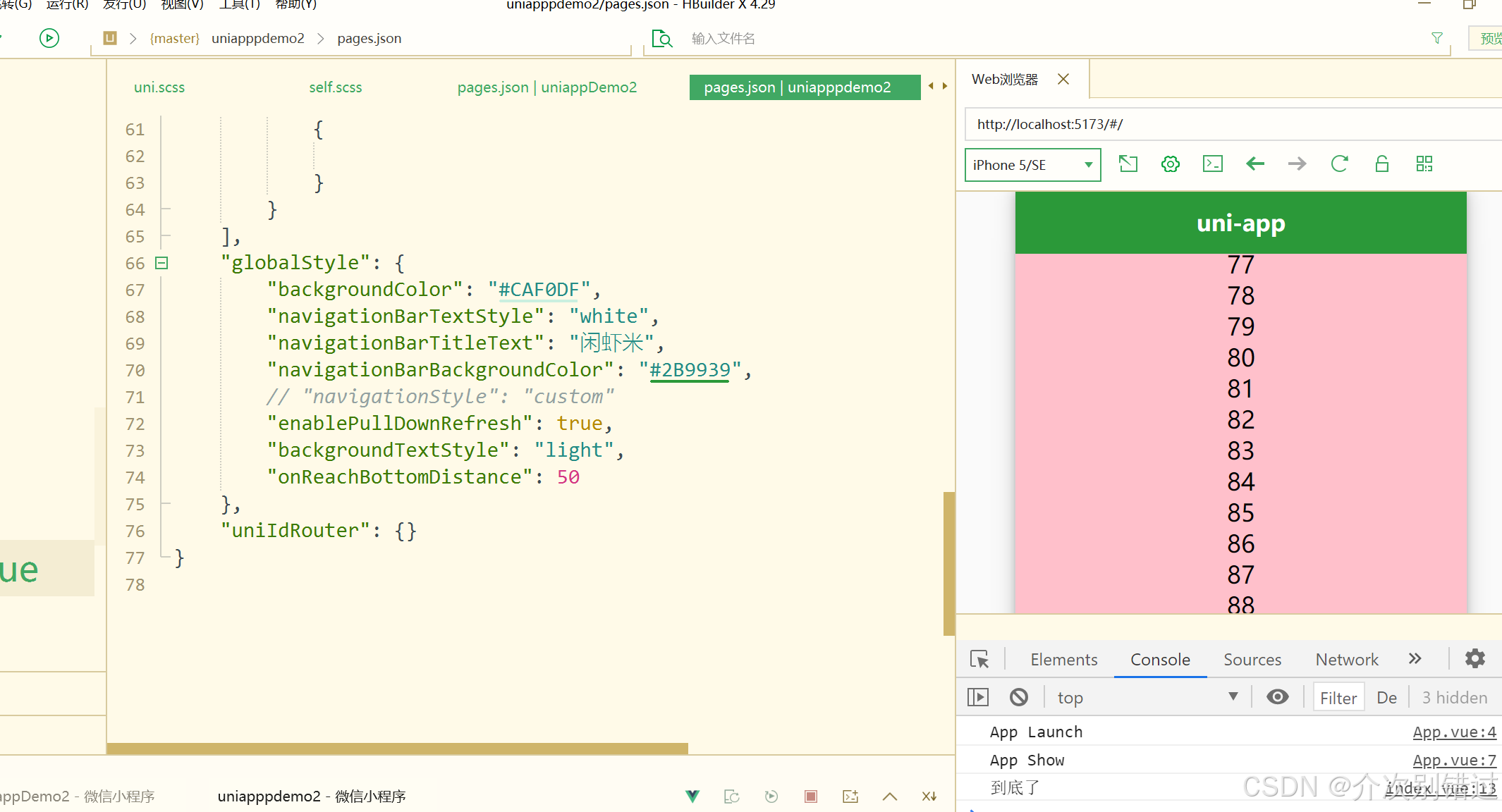
Task: Collapse the globalStyle block at line 66
Action: coord(161,263)
